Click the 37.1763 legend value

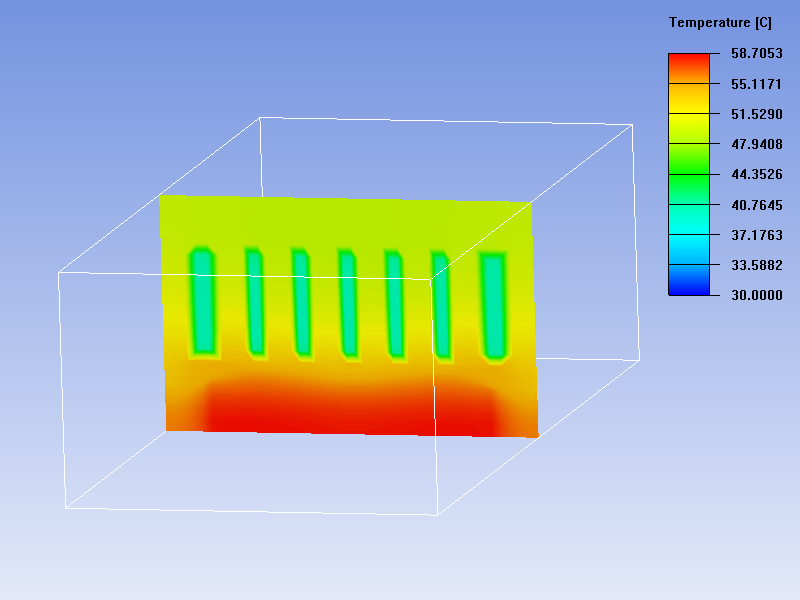757,235
